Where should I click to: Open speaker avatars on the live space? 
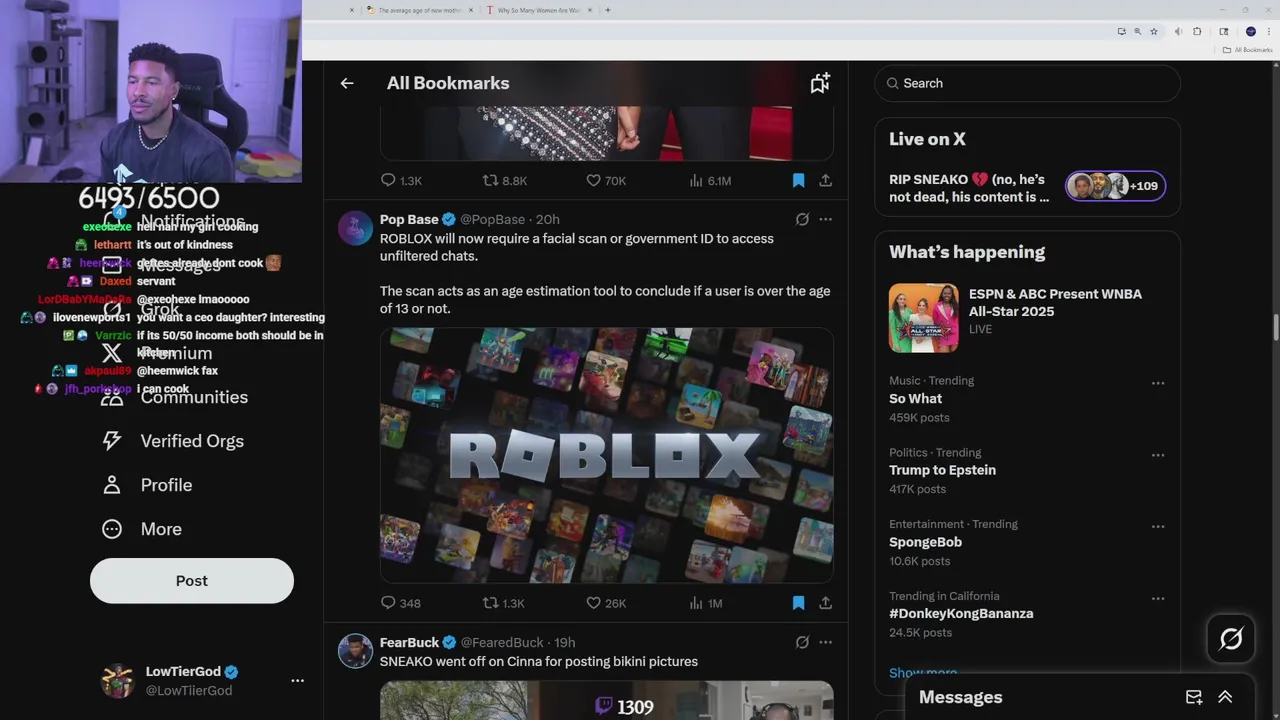click(1115, 186)
